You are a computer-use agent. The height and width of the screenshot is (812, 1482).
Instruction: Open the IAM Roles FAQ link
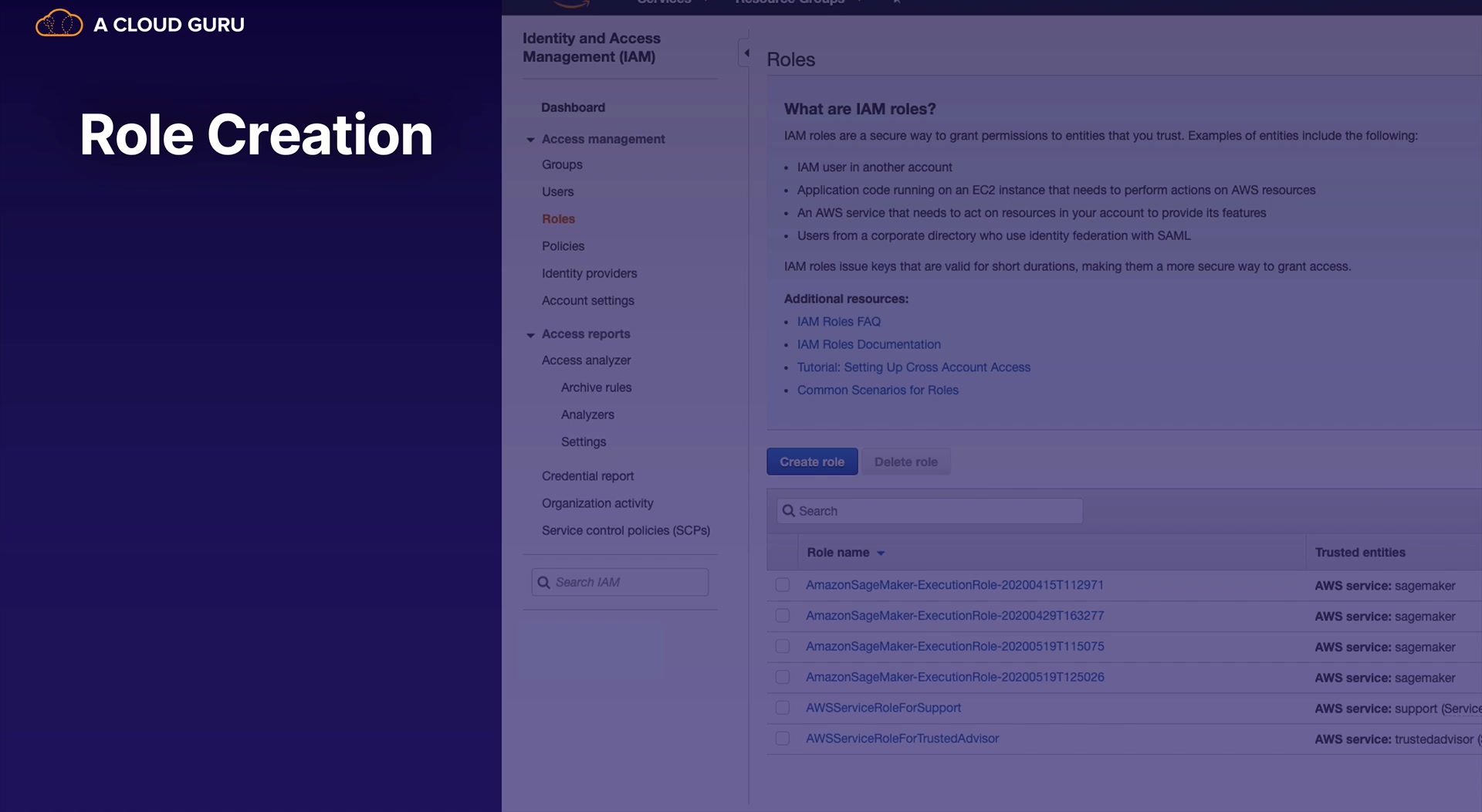point(838,322)
